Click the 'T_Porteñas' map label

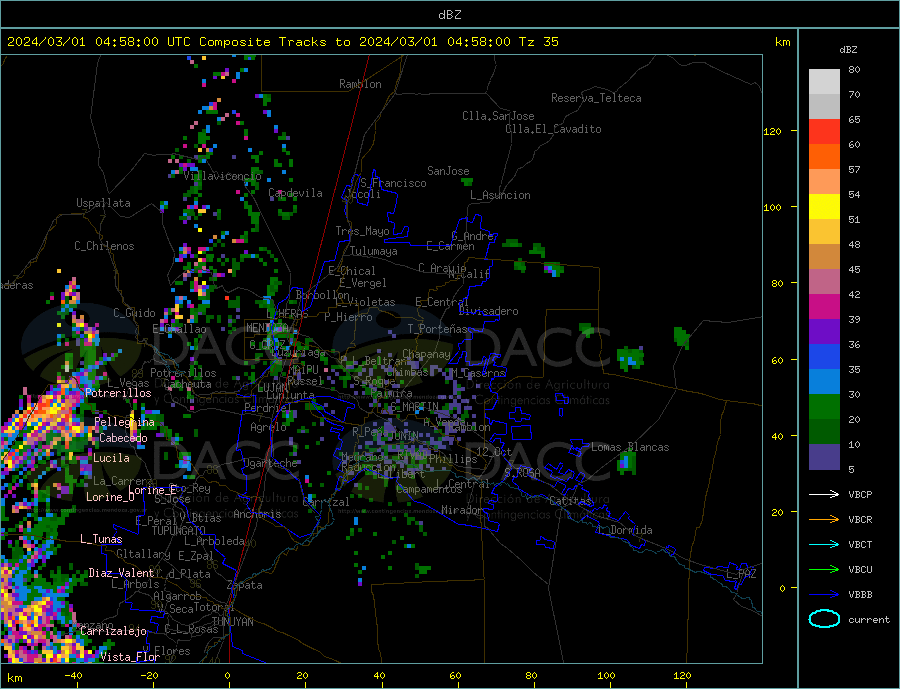tap(437, 329)
